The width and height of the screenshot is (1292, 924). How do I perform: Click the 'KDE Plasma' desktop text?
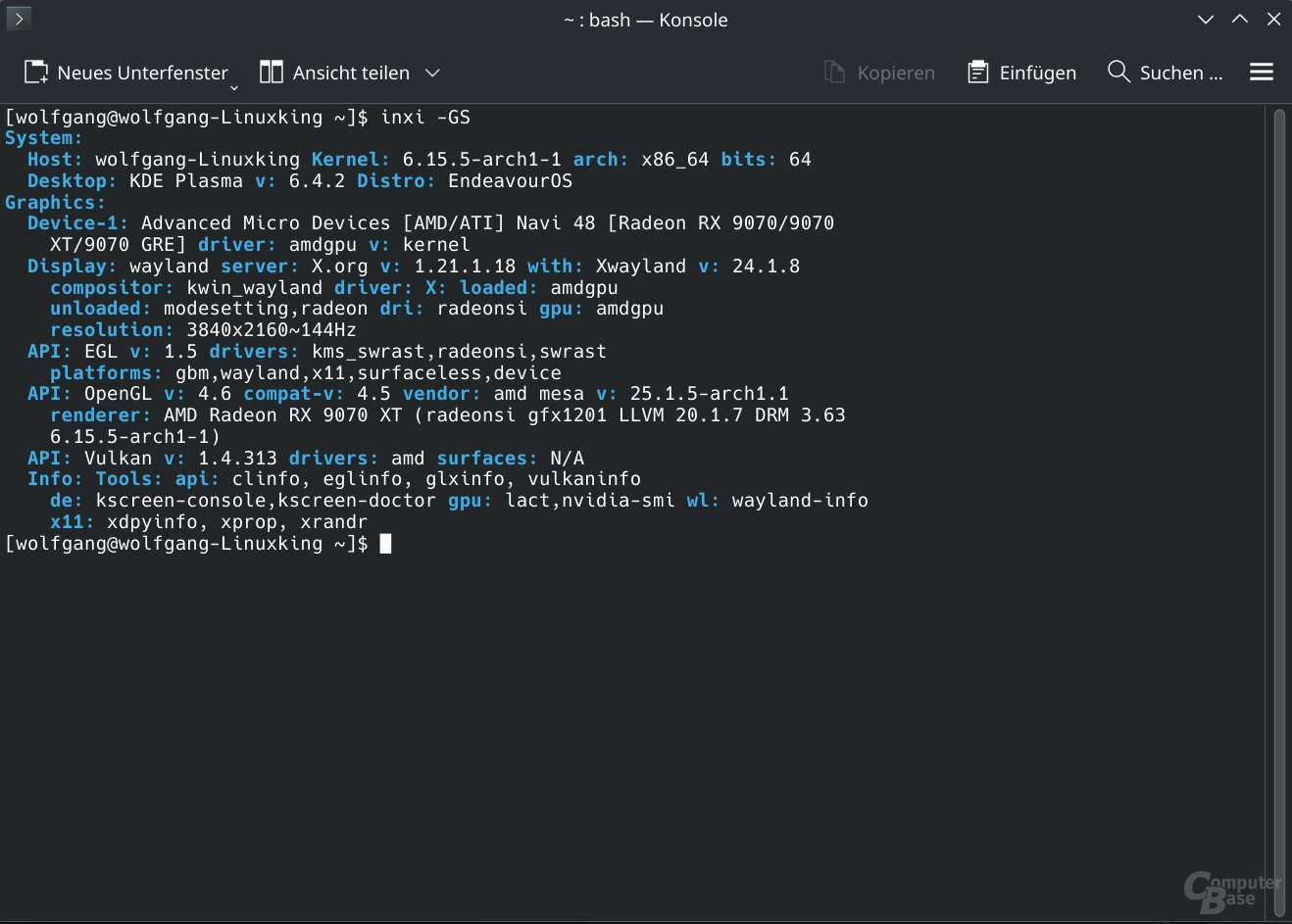click(x=186, y=180)
